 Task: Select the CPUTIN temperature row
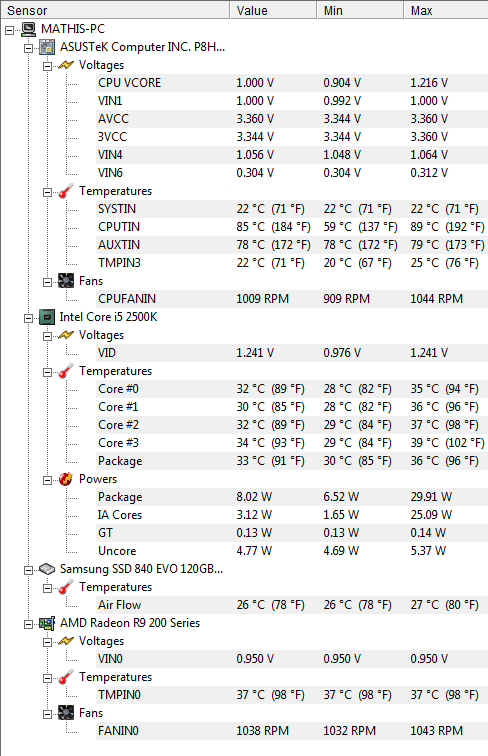292,227
